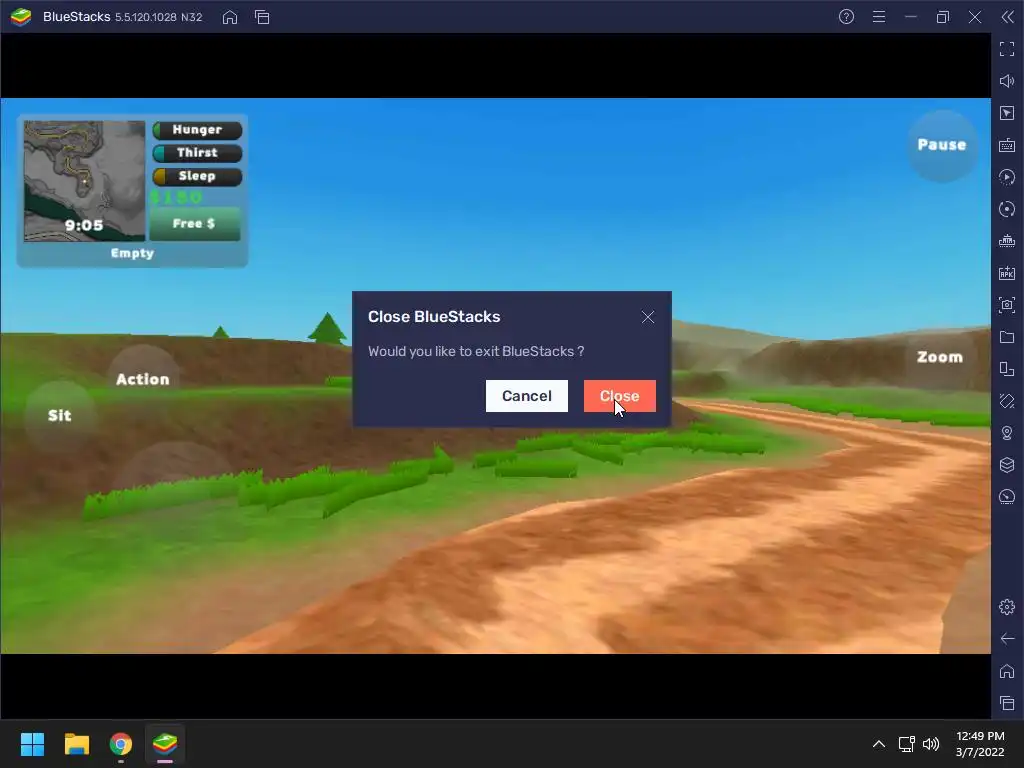Open the media folder icon in the sidebar

click(x=1007, y=337)
